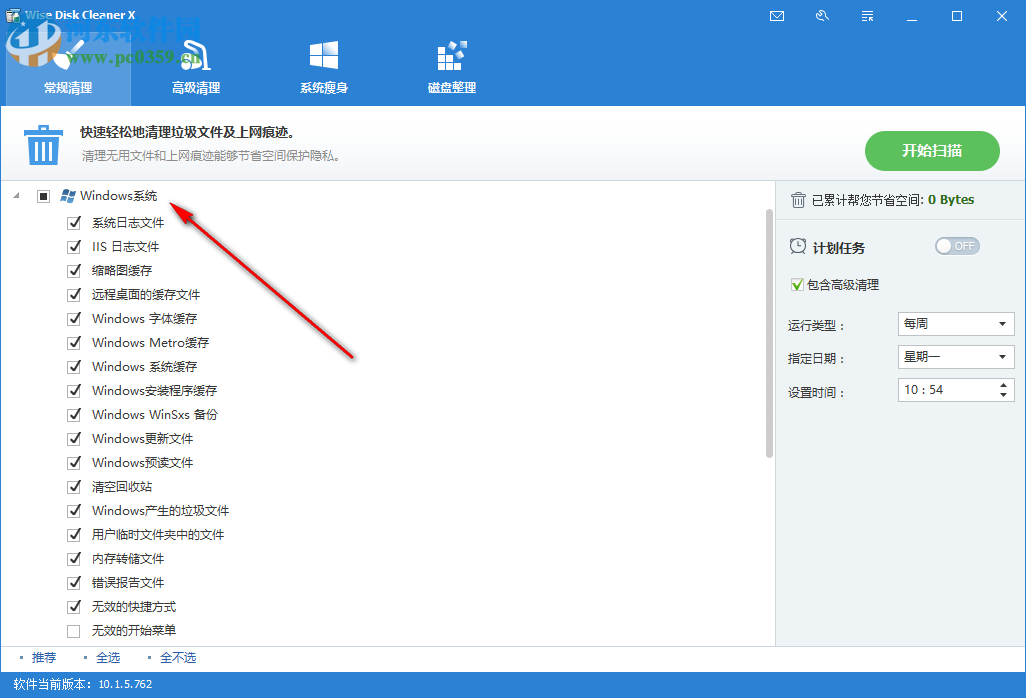
Task: Uncheck Windows 系统缓存 checkbox
Action: [74, 367]
